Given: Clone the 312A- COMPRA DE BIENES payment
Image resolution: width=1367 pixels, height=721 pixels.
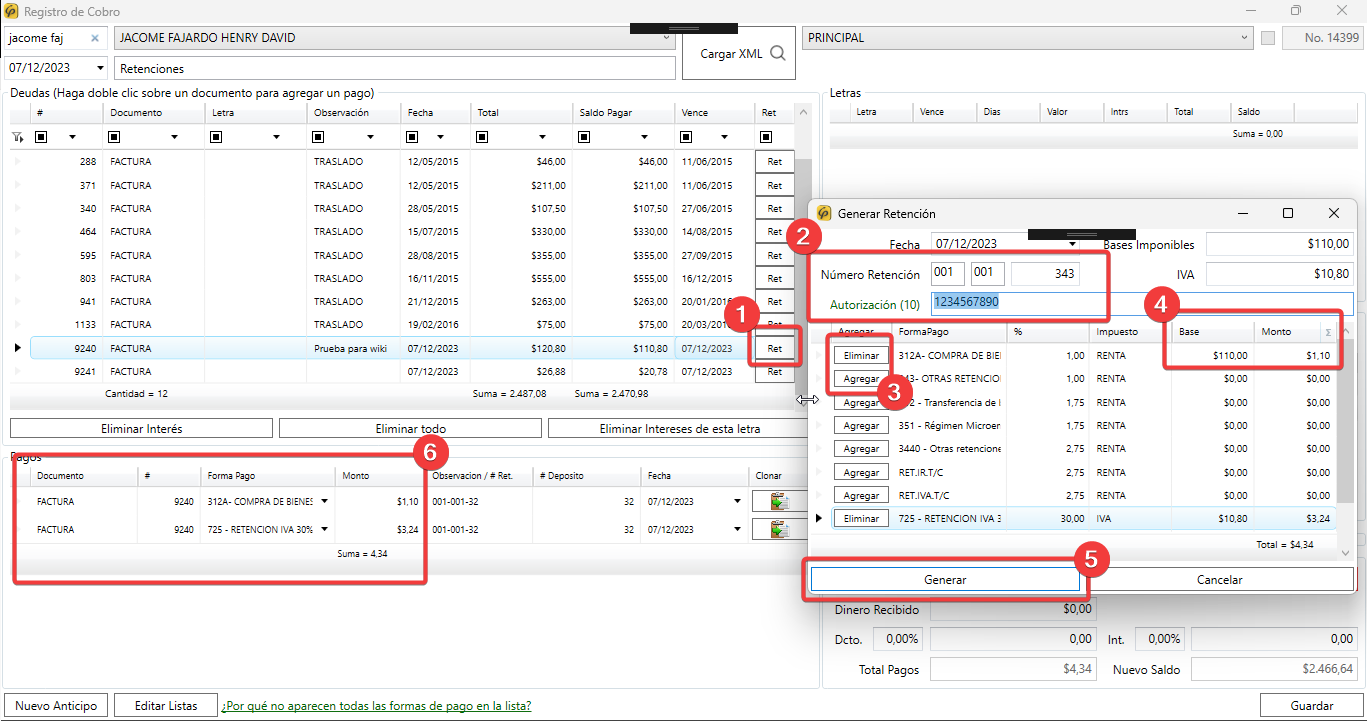Looking at the screenshot, I should (x=780, y=502).
